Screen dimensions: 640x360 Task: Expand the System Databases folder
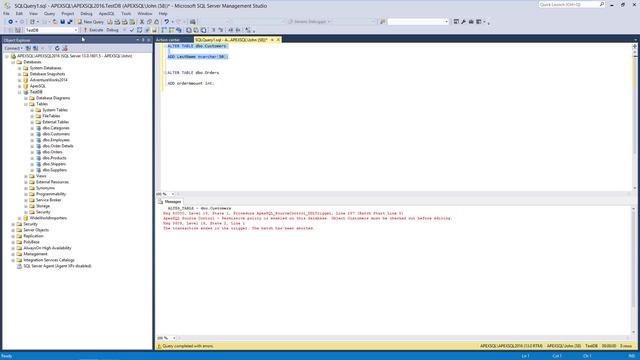tap(19, 68)
